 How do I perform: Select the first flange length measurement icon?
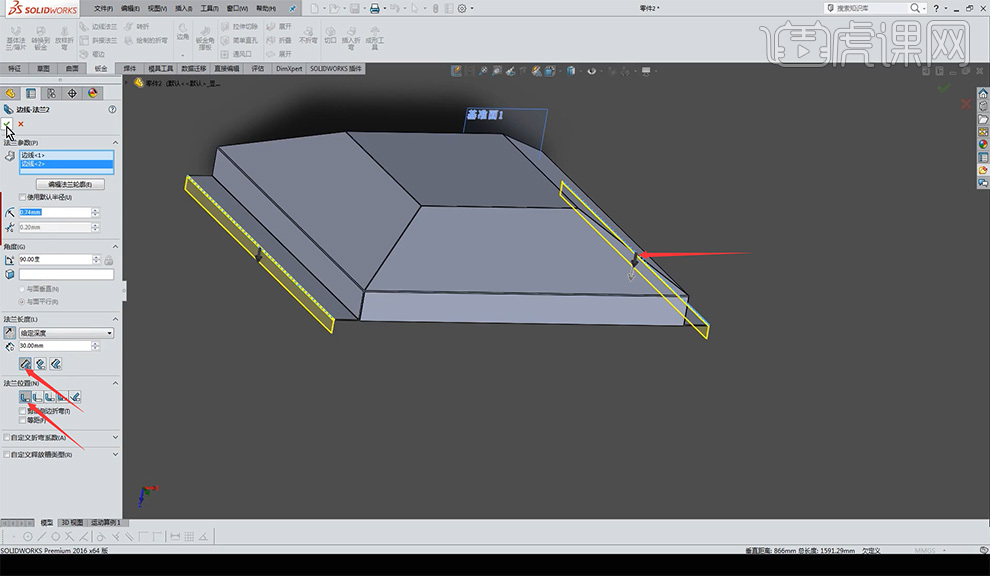[x=25, y=363]
